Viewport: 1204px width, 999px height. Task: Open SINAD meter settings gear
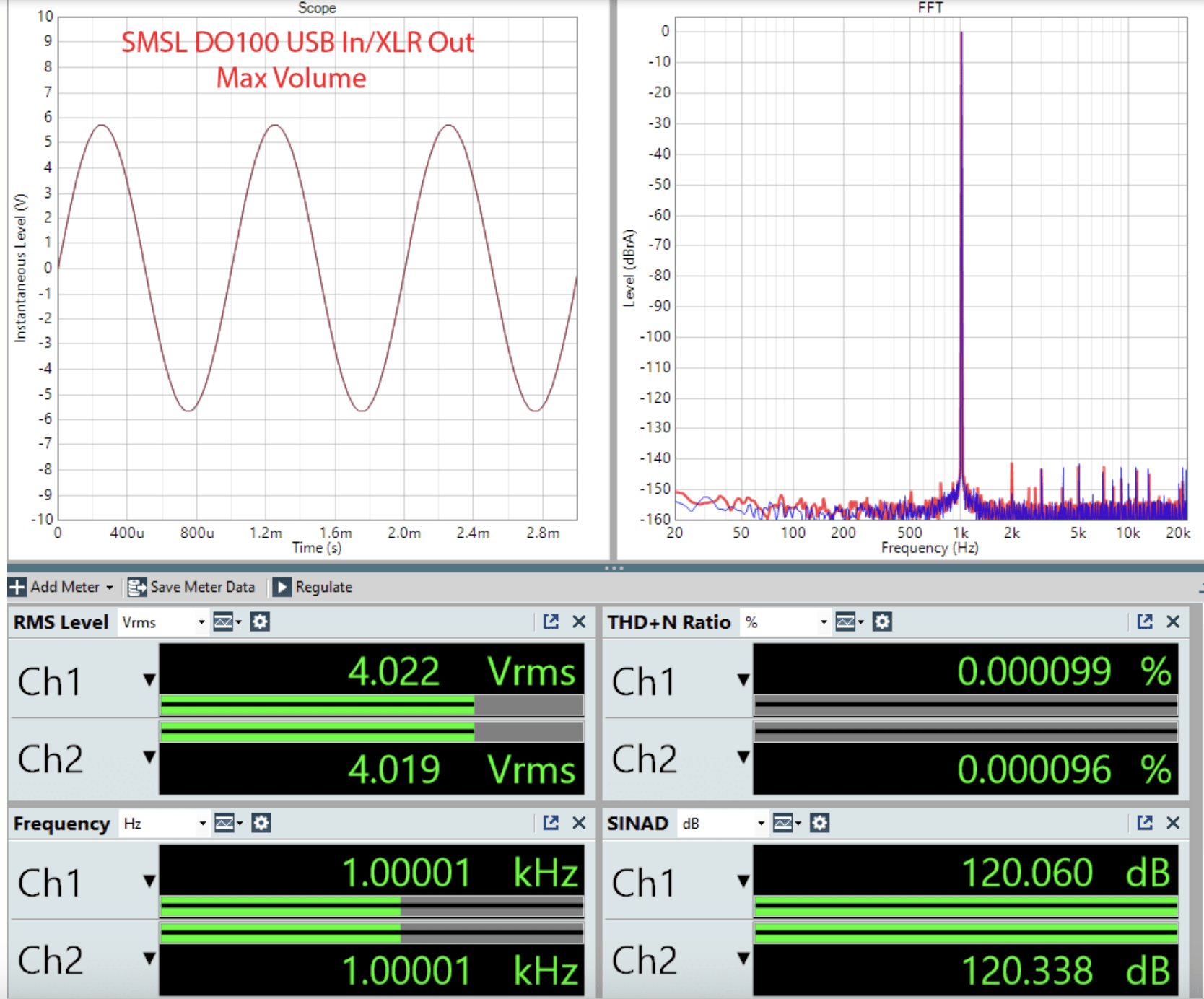pos(819,823)
